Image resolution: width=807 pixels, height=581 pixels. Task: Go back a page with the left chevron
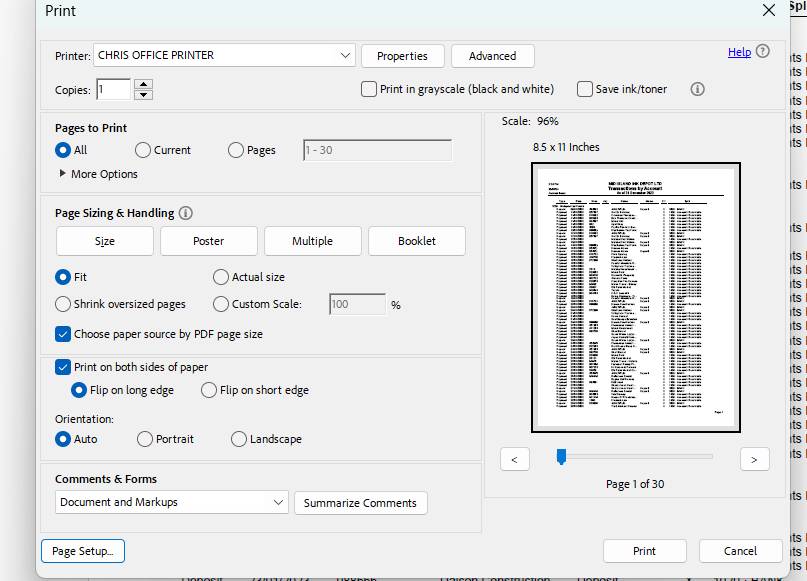pos(515,458)
